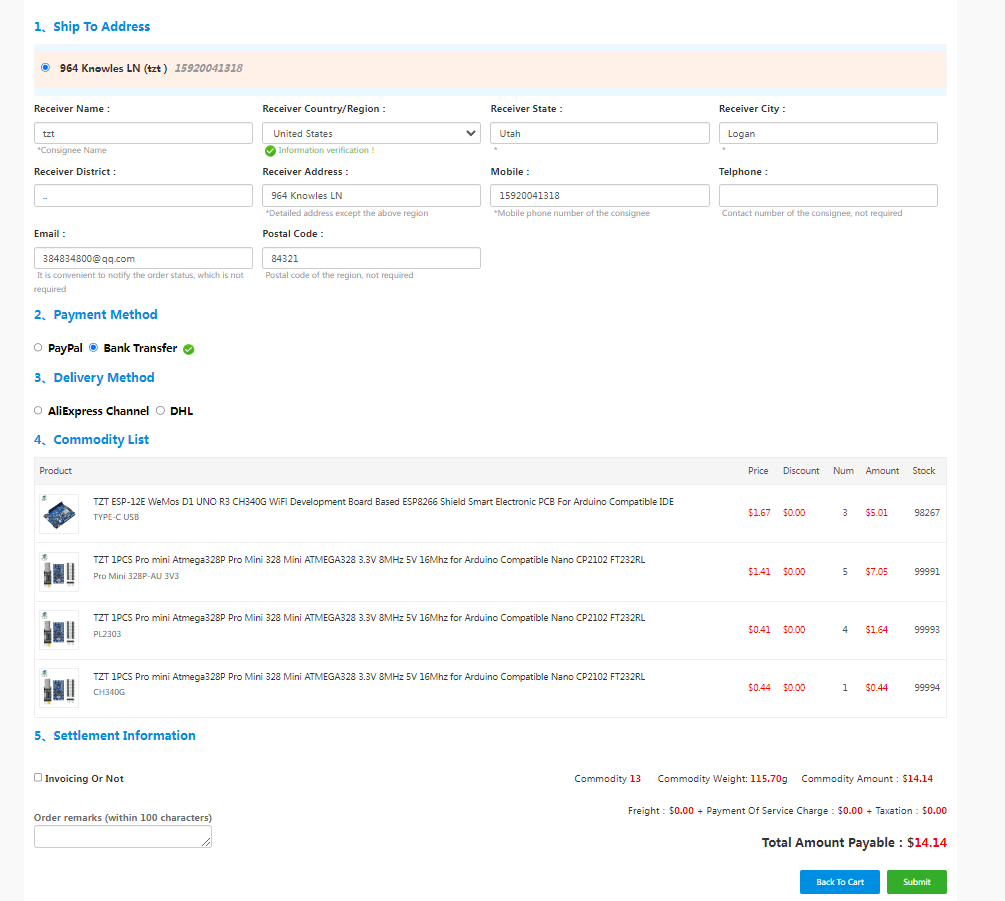The height and width of the screenshot is (901, 1005).
Task: Click the Stock column header
Action: coord(924,471)
